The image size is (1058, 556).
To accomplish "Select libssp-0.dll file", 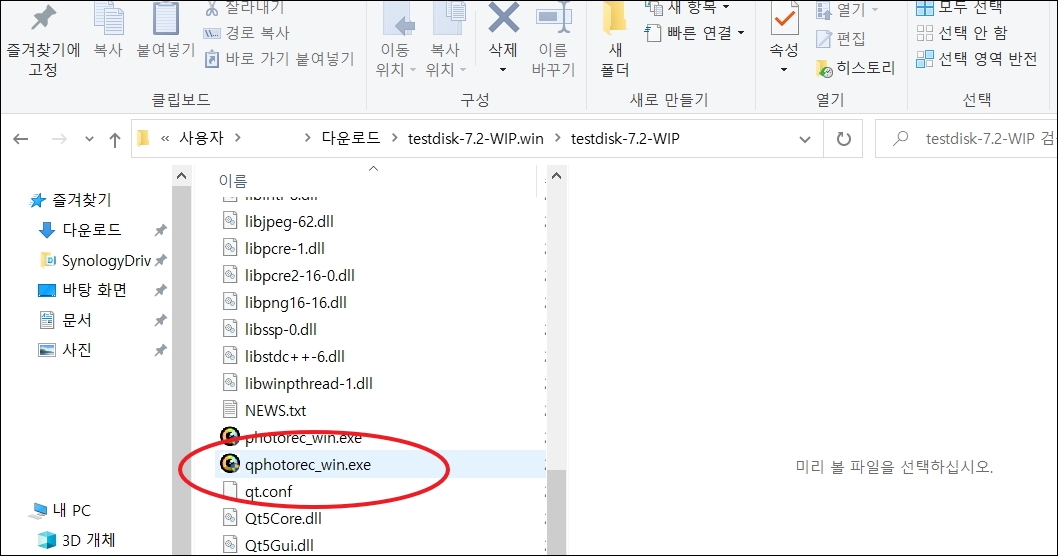I will [280, 329].
